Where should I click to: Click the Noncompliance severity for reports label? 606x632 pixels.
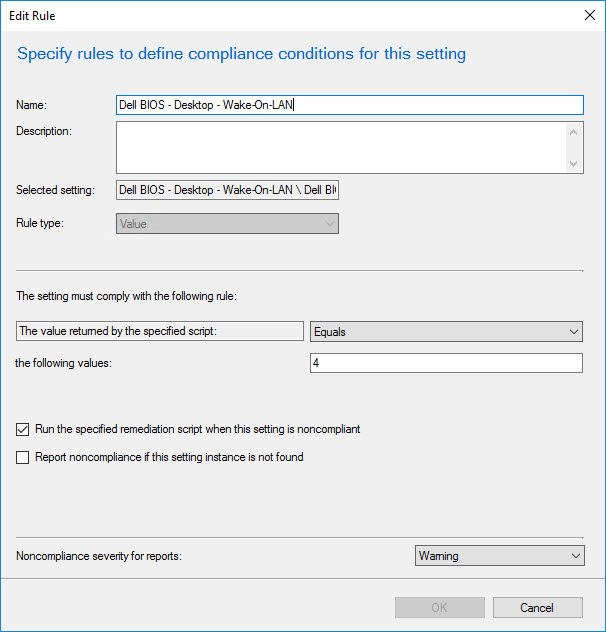(107, 555)
